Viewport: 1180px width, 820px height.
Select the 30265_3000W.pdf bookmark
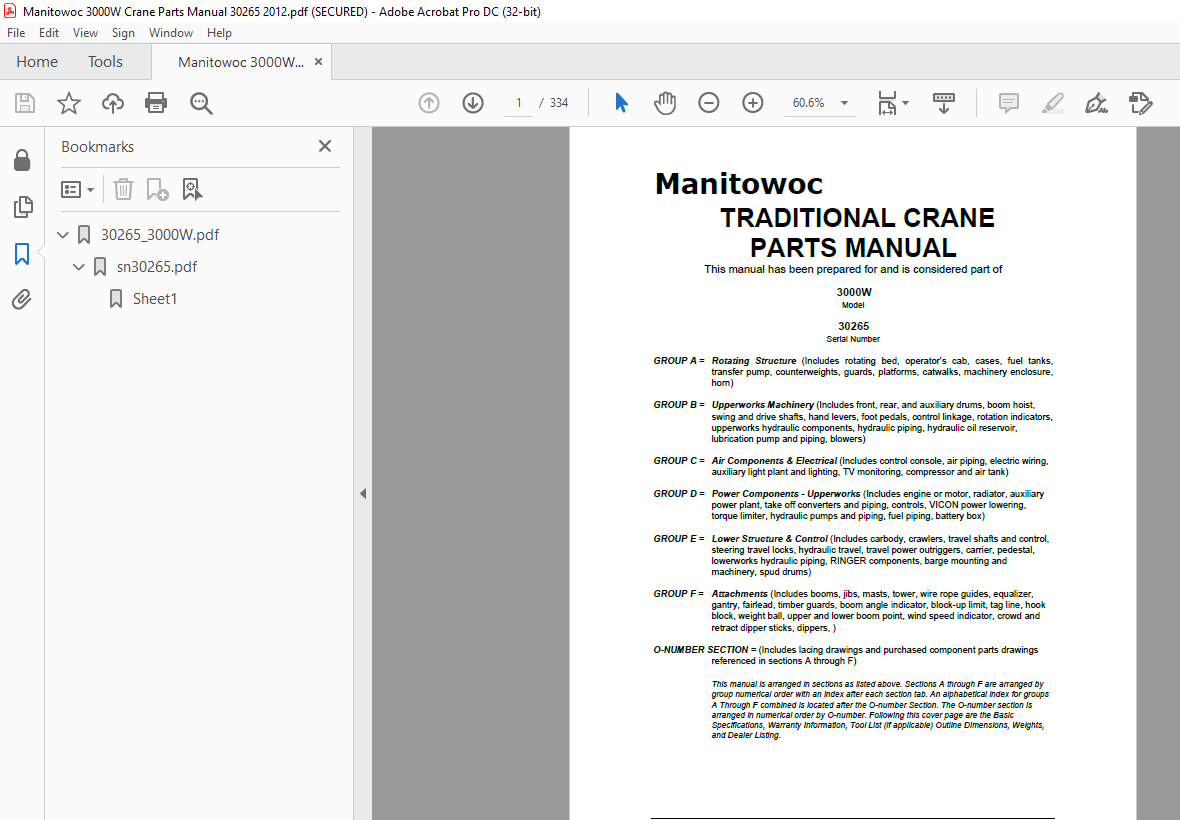point(160,235)
